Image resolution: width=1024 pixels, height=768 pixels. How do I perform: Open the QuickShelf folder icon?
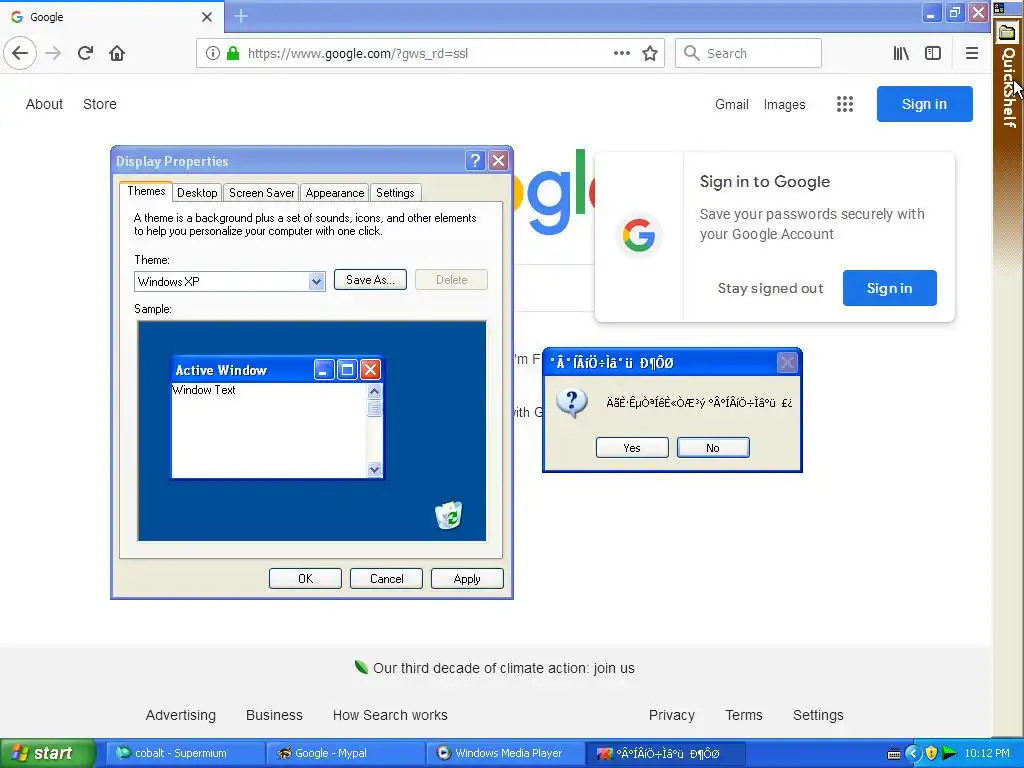coord(1008,33)
